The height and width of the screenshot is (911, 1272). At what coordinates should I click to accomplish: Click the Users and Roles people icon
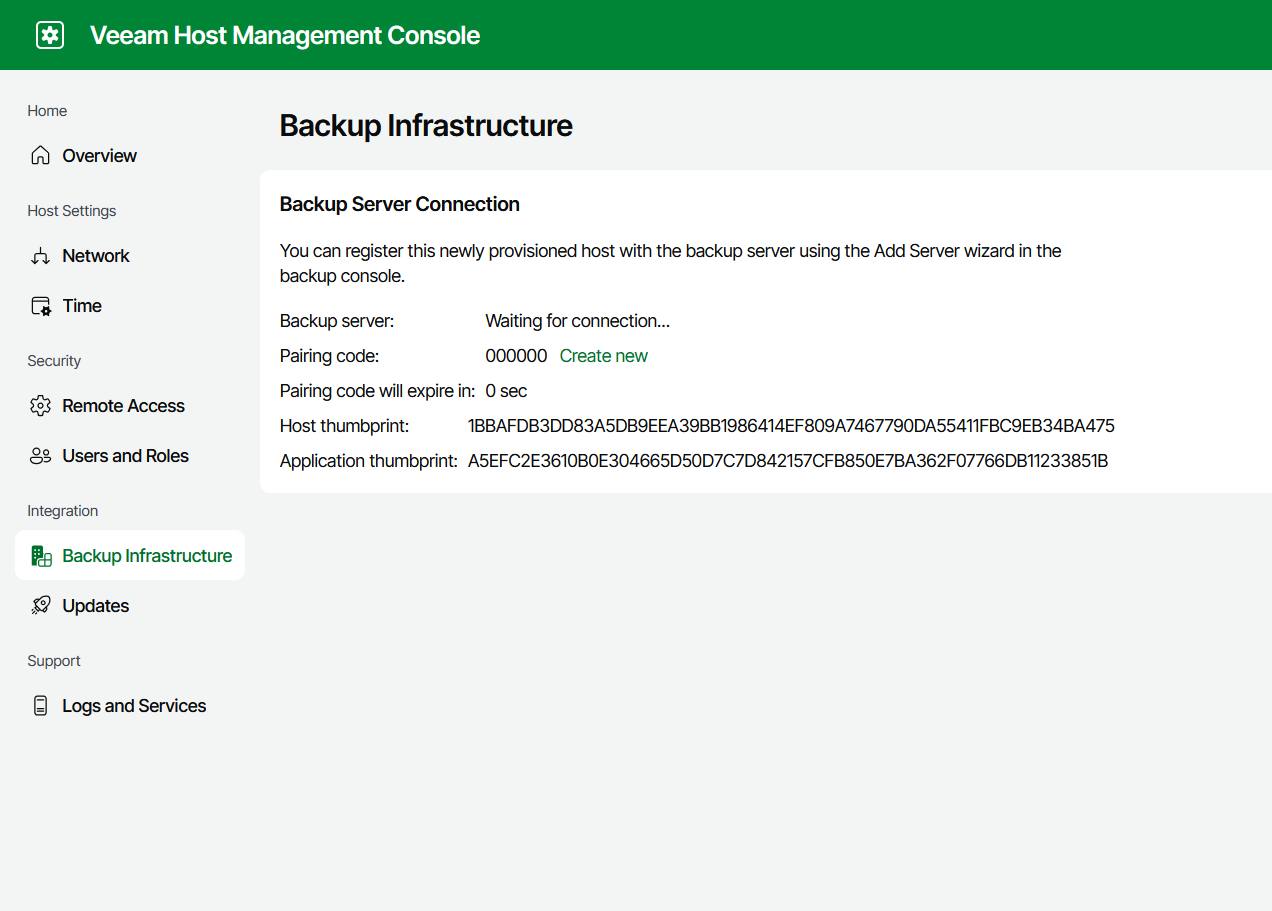click(x=40, y=456)
